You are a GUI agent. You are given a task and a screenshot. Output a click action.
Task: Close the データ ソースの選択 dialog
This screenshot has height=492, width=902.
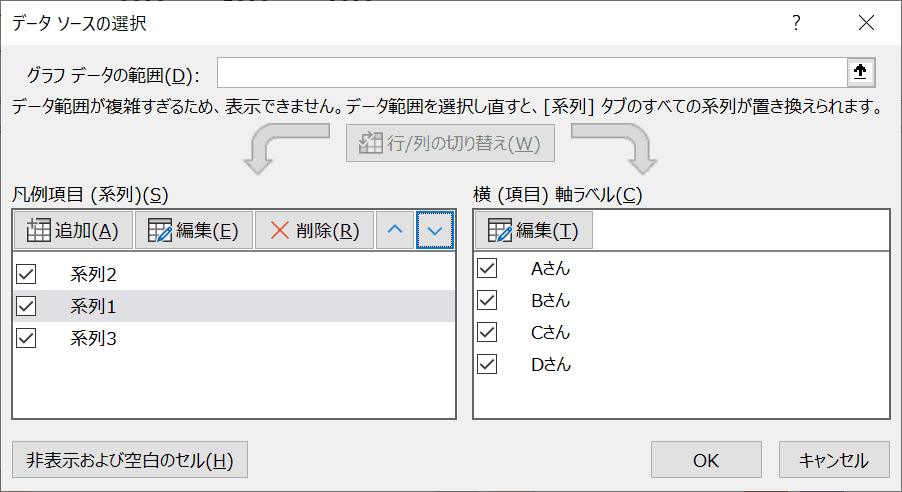point(866,23)
